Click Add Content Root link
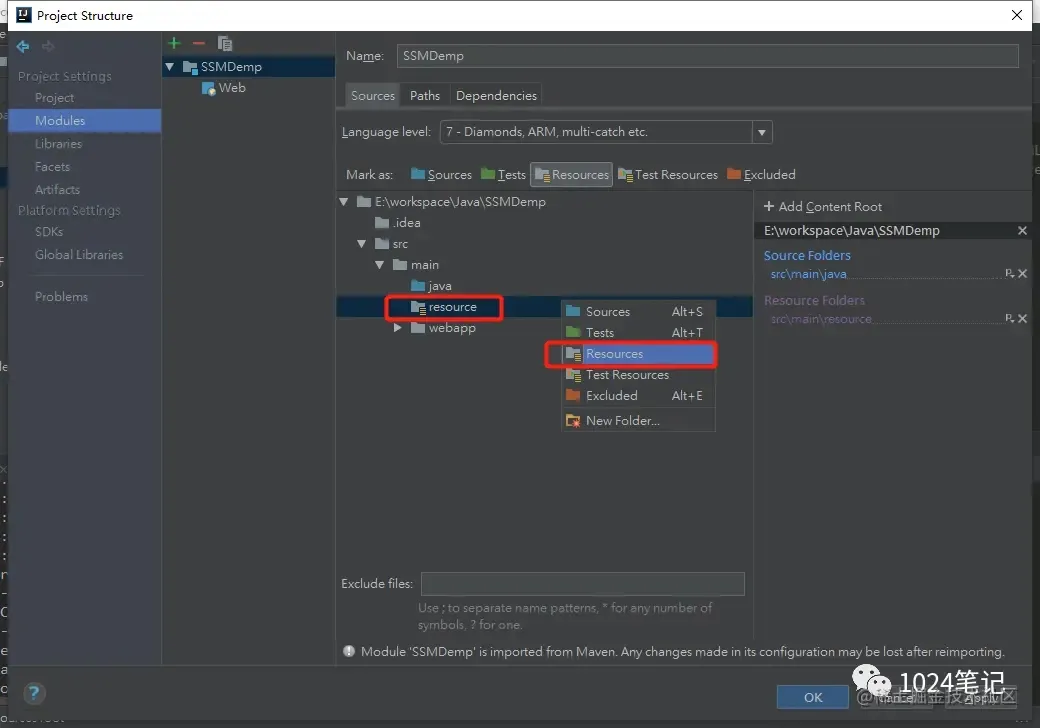 (x=822, y=207)
